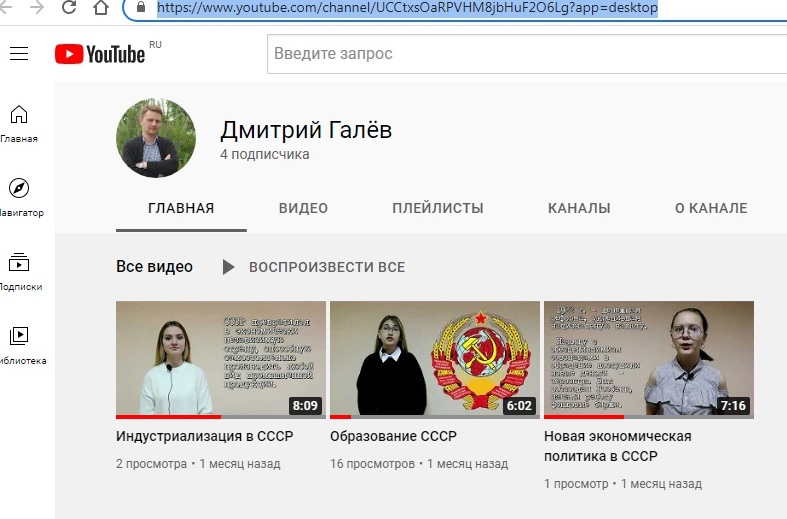Click the browser address bar URL
The image size is (787, 519).
pos(400,8)
